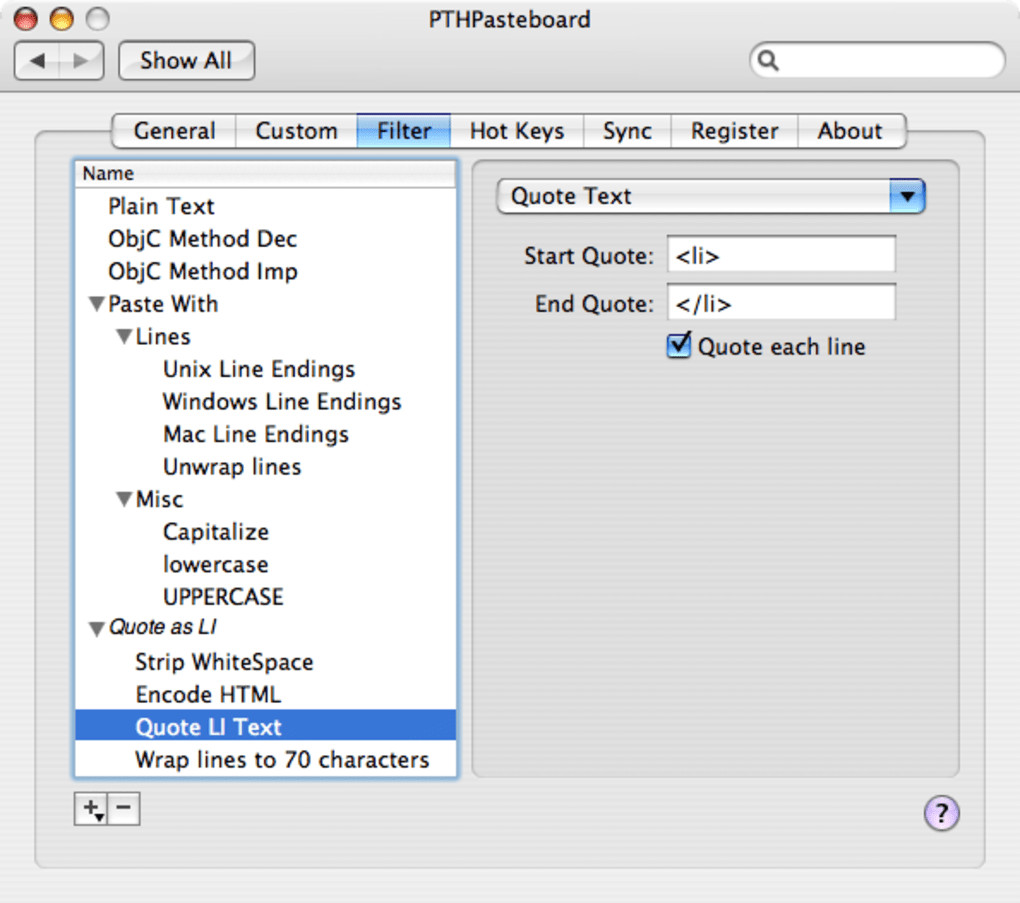
Task: Switch to the General tab
Action: [x=174, y=131]
